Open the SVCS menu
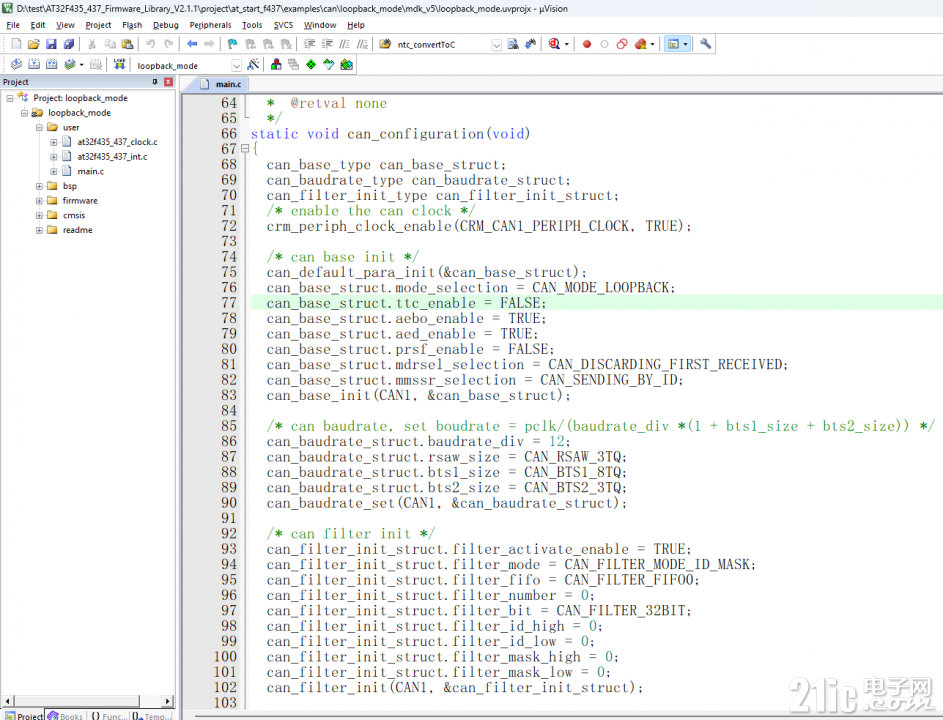 coord(283,25)
